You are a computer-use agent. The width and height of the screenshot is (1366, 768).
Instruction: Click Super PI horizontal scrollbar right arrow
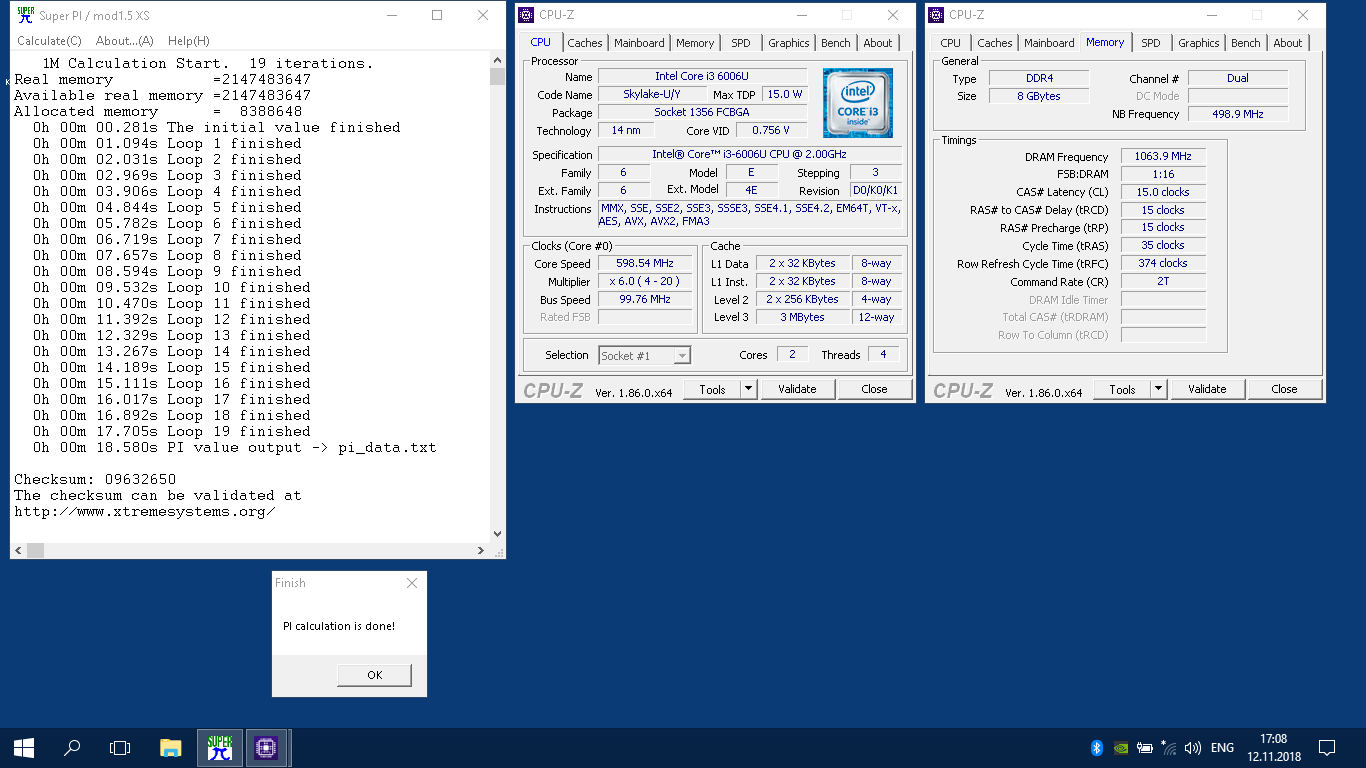482,551
